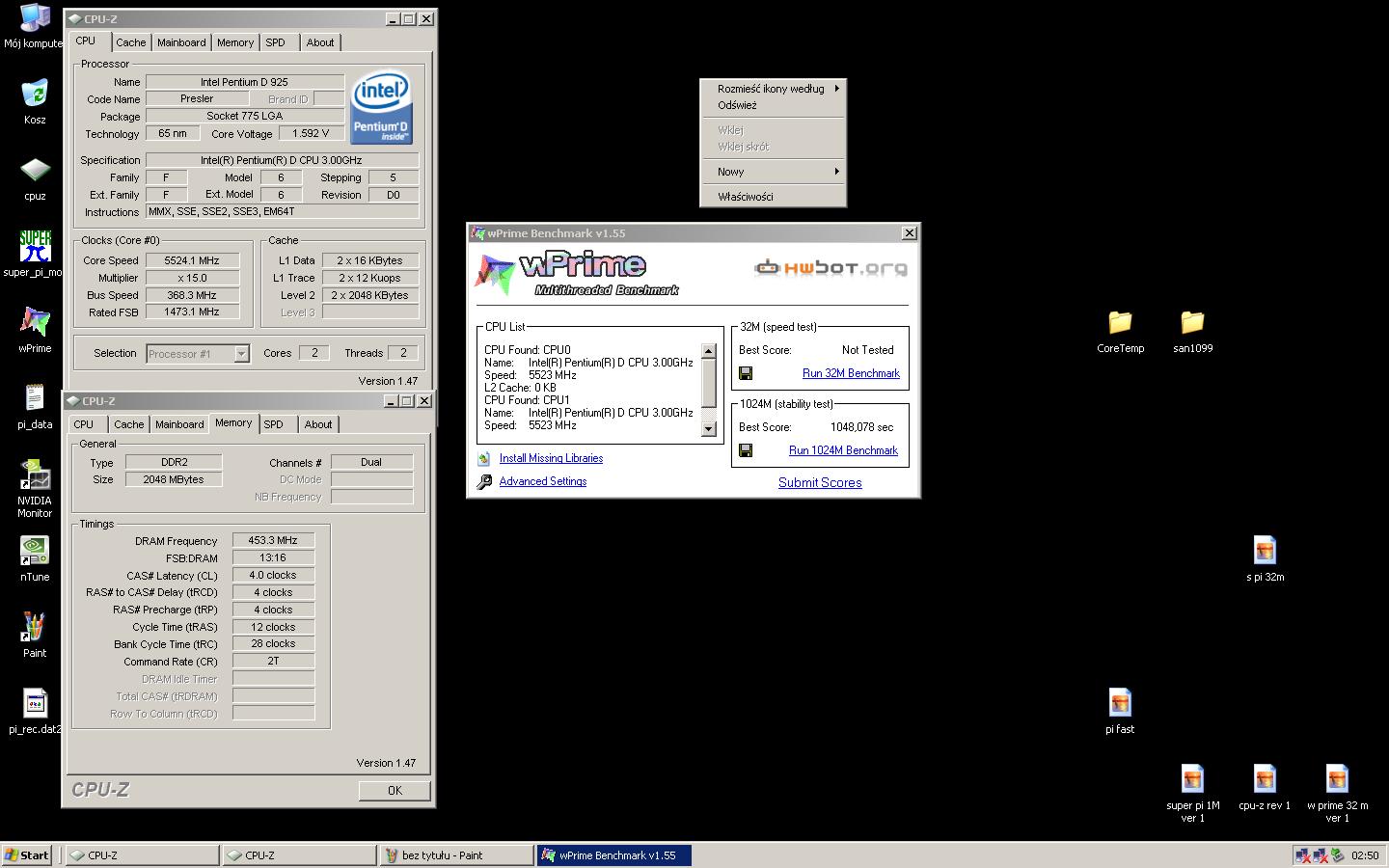Open the nTune desktop icon
The height and width of the screenshot is (868, 1389).
35,551
